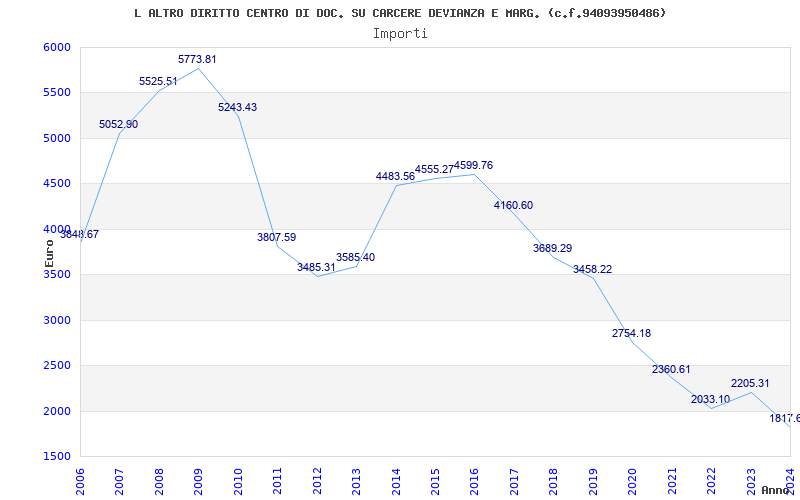Click x-axis year 2020
The width and height of the screenshot is (800, 500).
(632, 481)
